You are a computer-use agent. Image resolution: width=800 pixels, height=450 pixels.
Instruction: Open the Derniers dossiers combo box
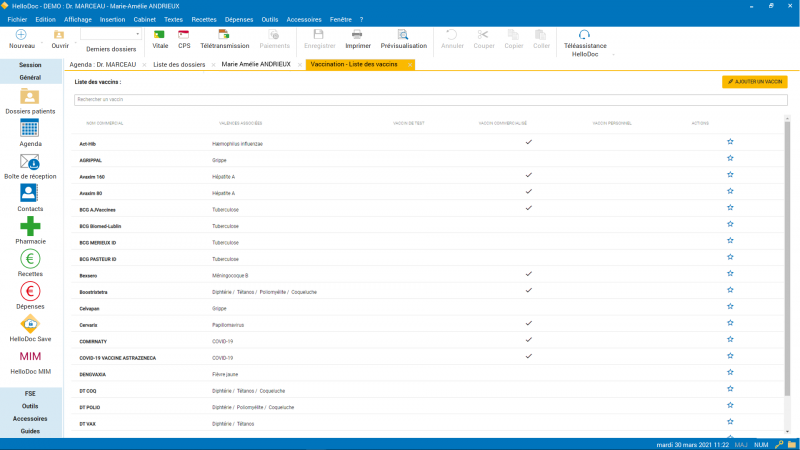click(110, 35)
